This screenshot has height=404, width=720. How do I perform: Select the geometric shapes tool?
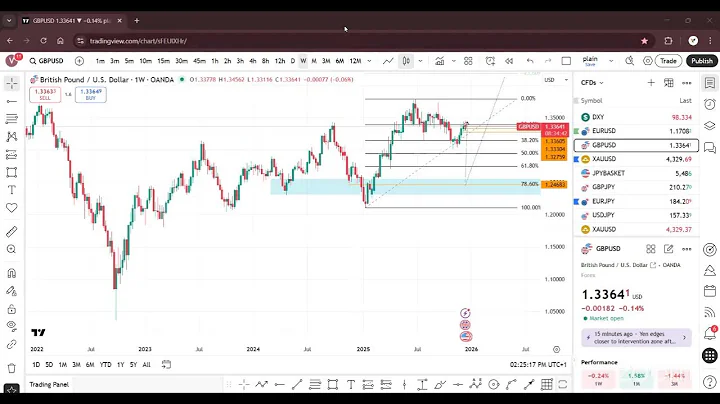[11, 173]
